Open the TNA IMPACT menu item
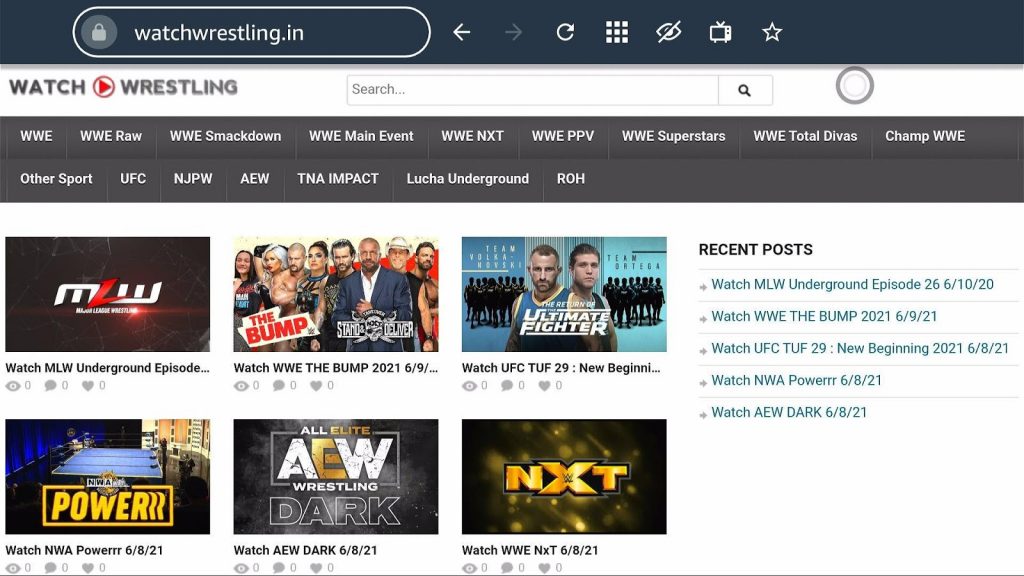Image resolution: width=1024 pixels, height=576 pixels. pos(338,178)
